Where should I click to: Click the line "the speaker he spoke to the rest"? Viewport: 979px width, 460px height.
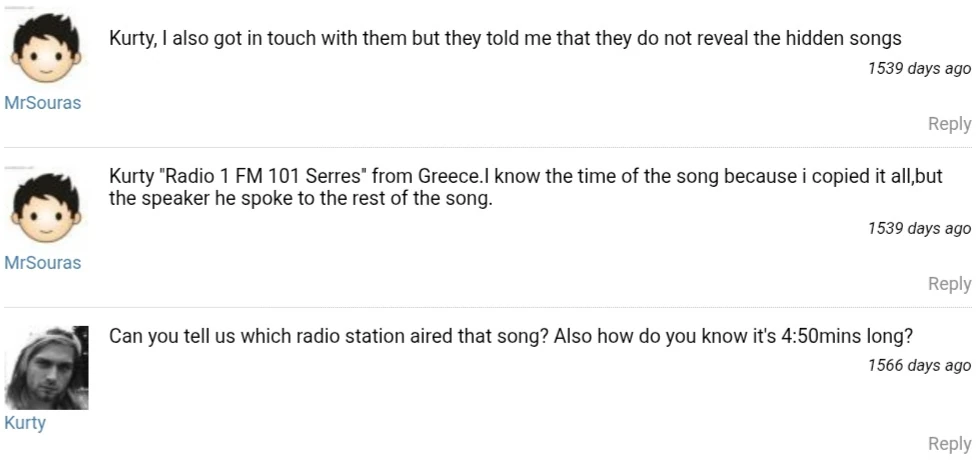tap(301, 198)
